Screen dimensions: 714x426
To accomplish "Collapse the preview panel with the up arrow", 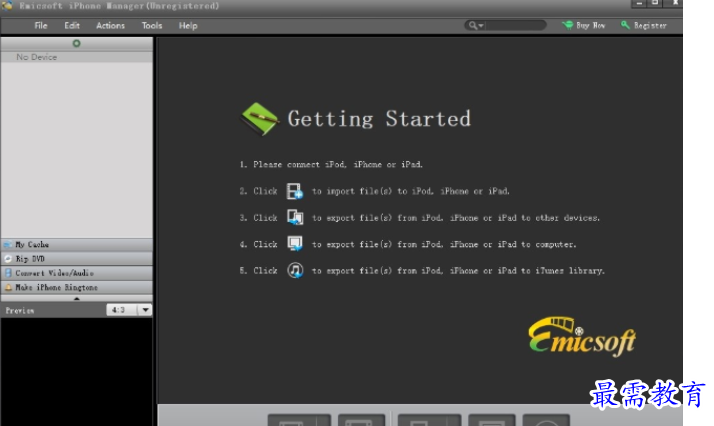I will [76, 299].
